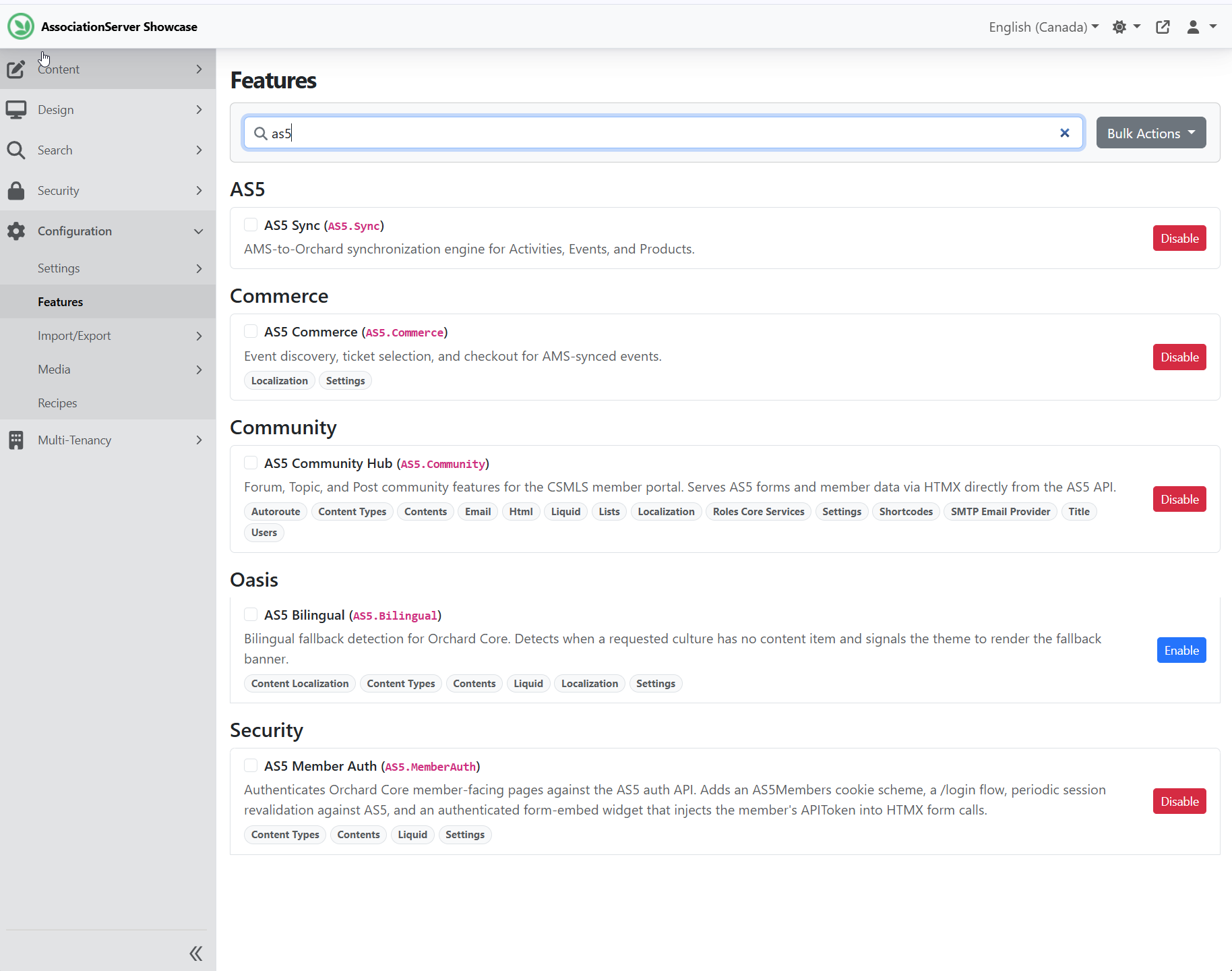Open the site with the external link icon
The image size is (1232, 971).
point(1163,27)
